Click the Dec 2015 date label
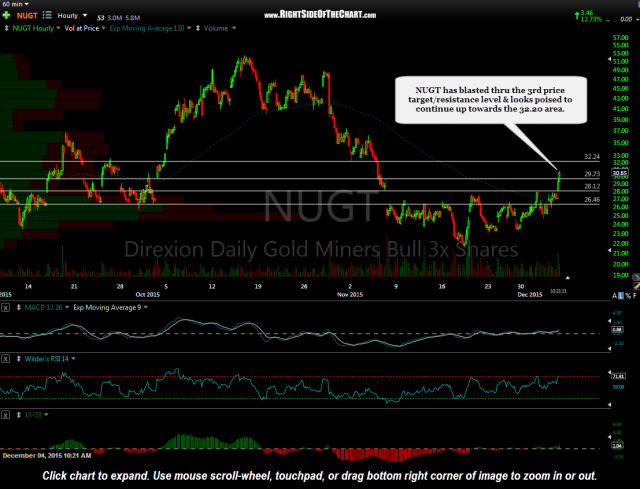640x489 pixels. pyautogui.click(x=530, y=295)
